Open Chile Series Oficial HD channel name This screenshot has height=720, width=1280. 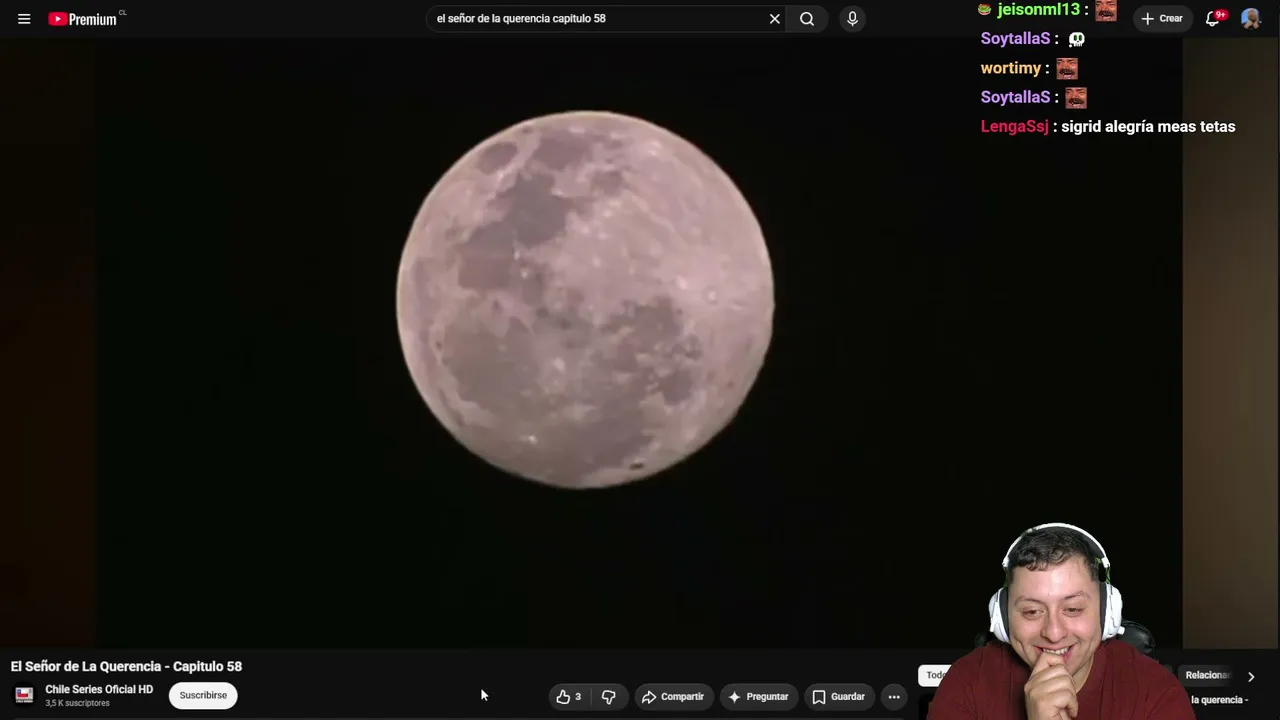pyautogui.click(x=99, y=690)
